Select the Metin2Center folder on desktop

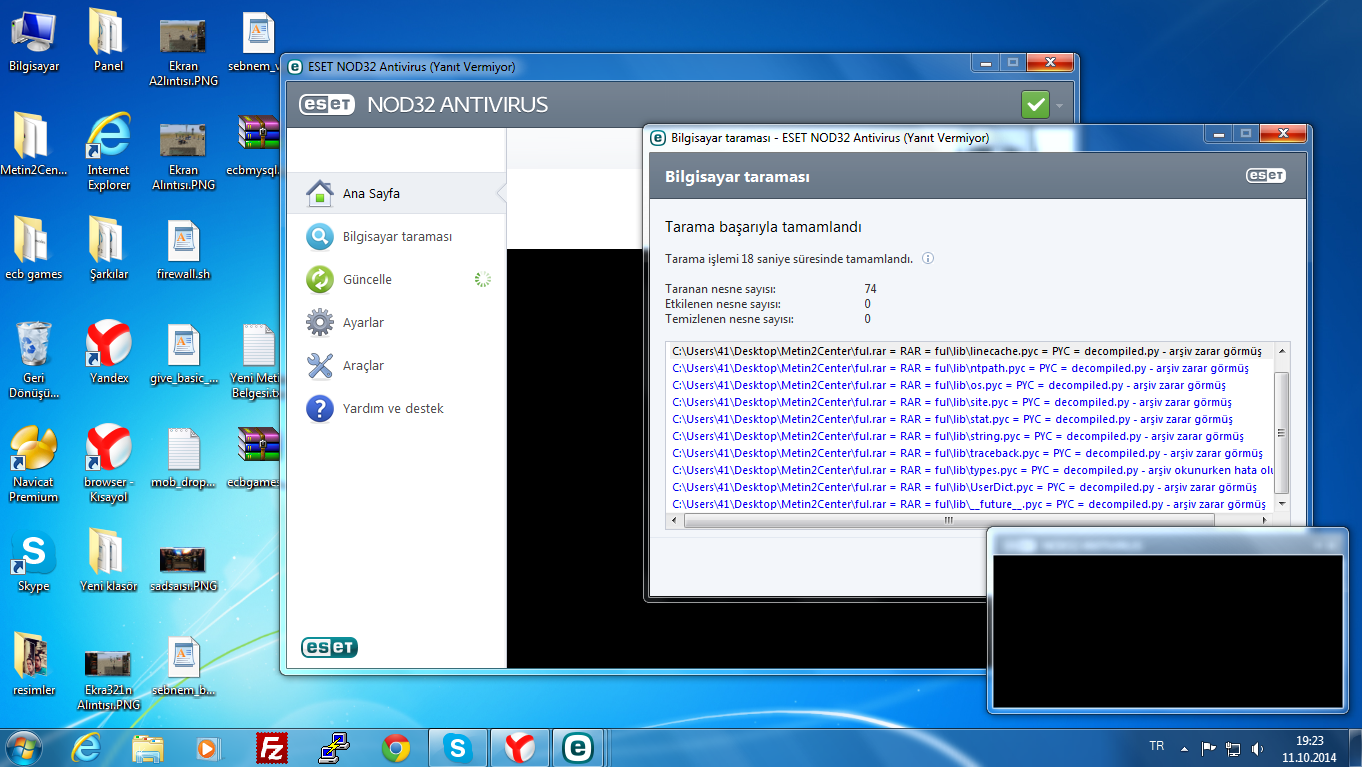[x=33, y=145]
